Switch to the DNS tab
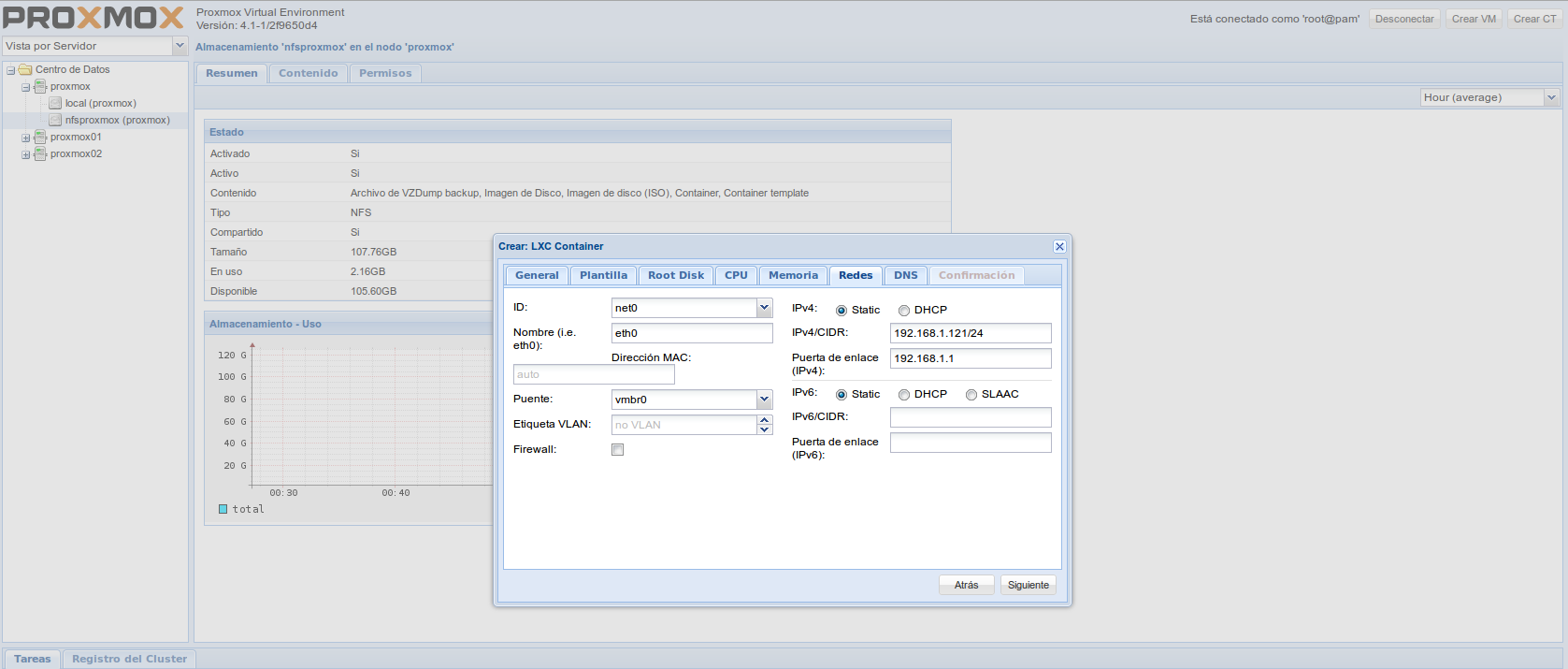Screen dimensions: 1568x669 [905, 275]
